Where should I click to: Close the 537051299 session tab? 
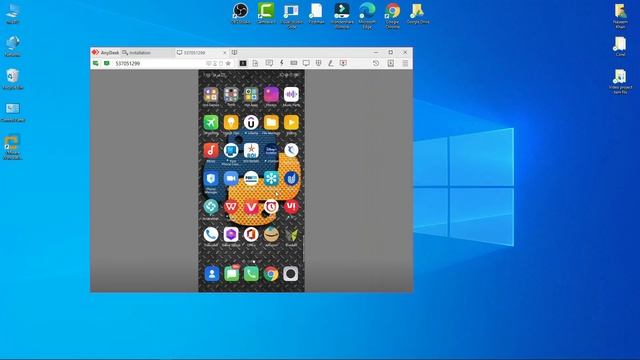point(224,53)
